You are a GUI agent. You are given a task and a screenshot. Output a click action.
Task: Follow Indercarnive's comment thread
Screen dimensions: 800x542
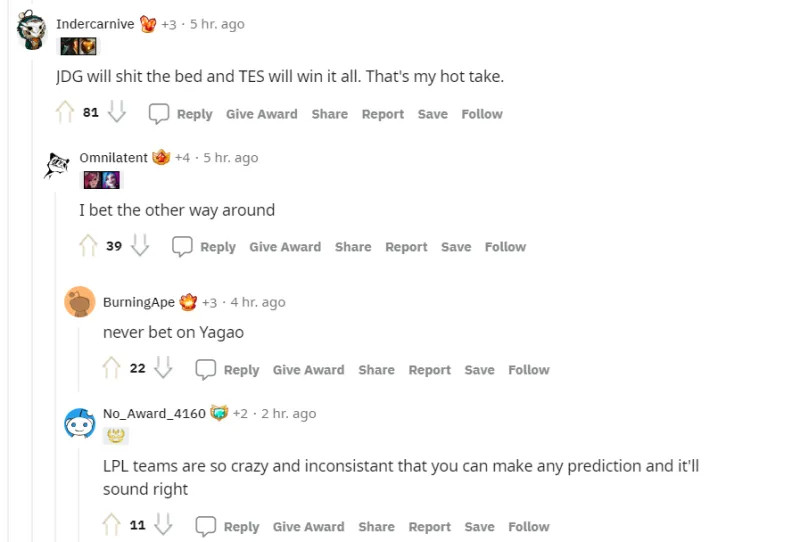point(482,114)
